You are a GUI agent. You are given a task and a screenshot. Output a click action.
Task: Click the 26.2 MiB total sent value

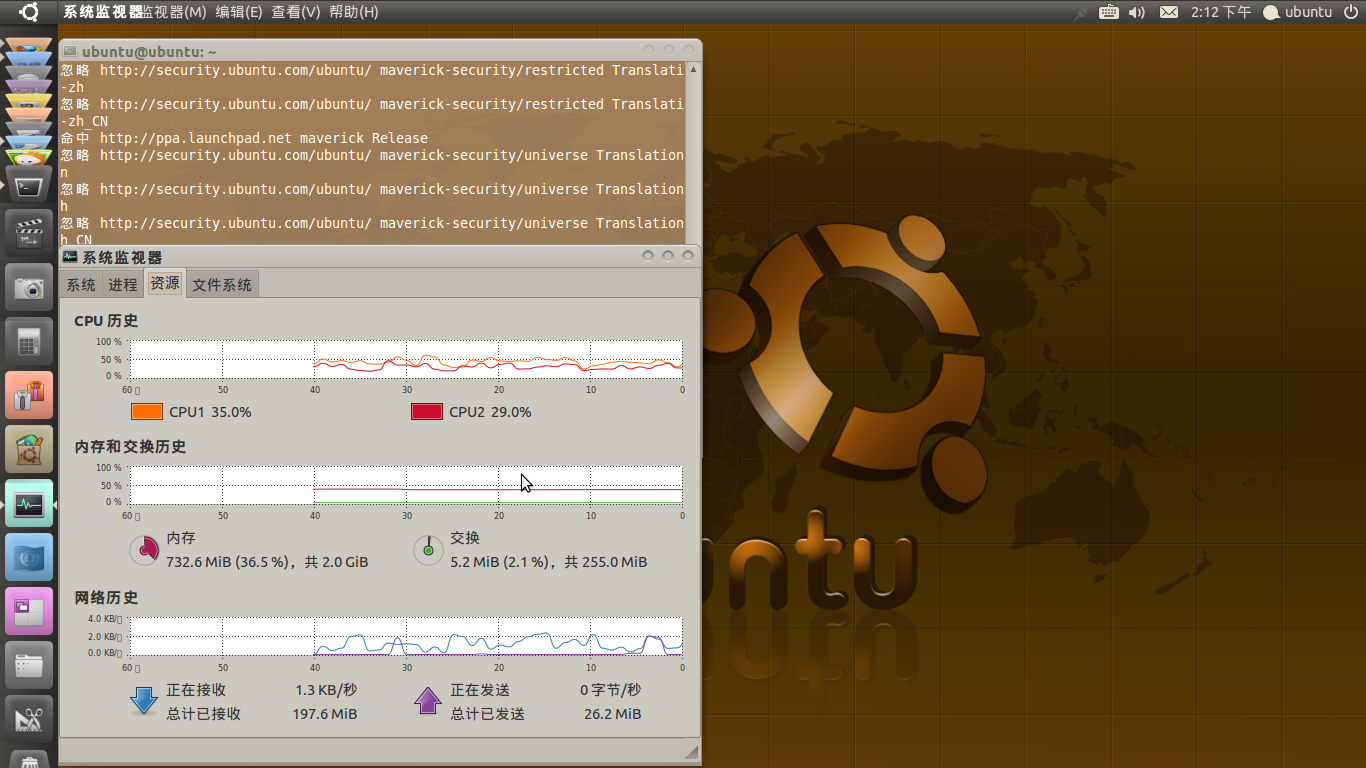(612, 714)
